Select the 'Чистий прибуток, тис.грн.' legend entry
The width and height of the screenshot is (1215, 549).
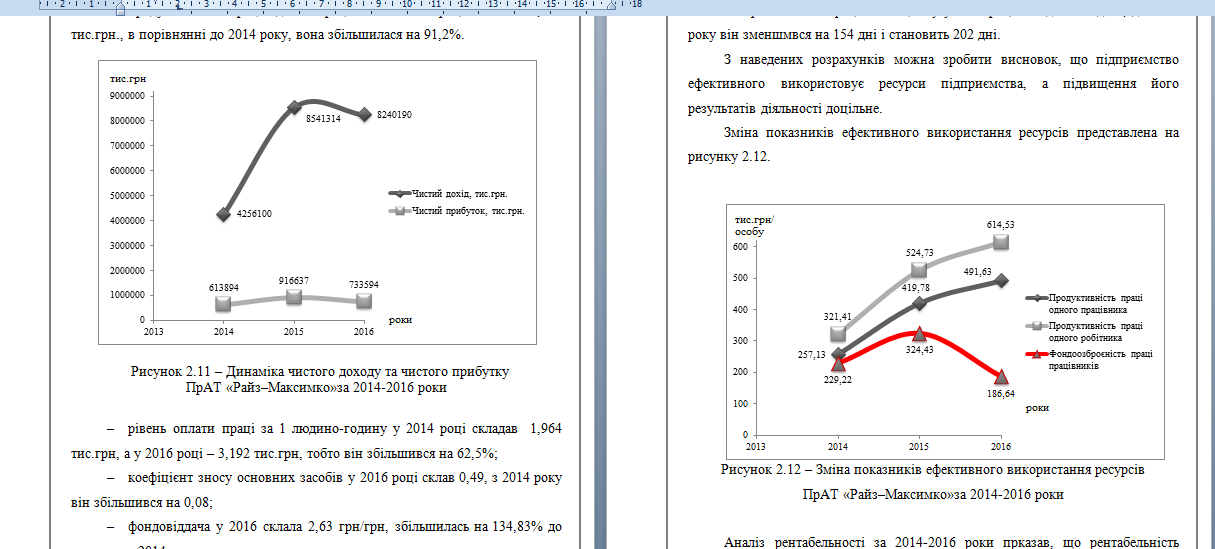coord(456,211)
